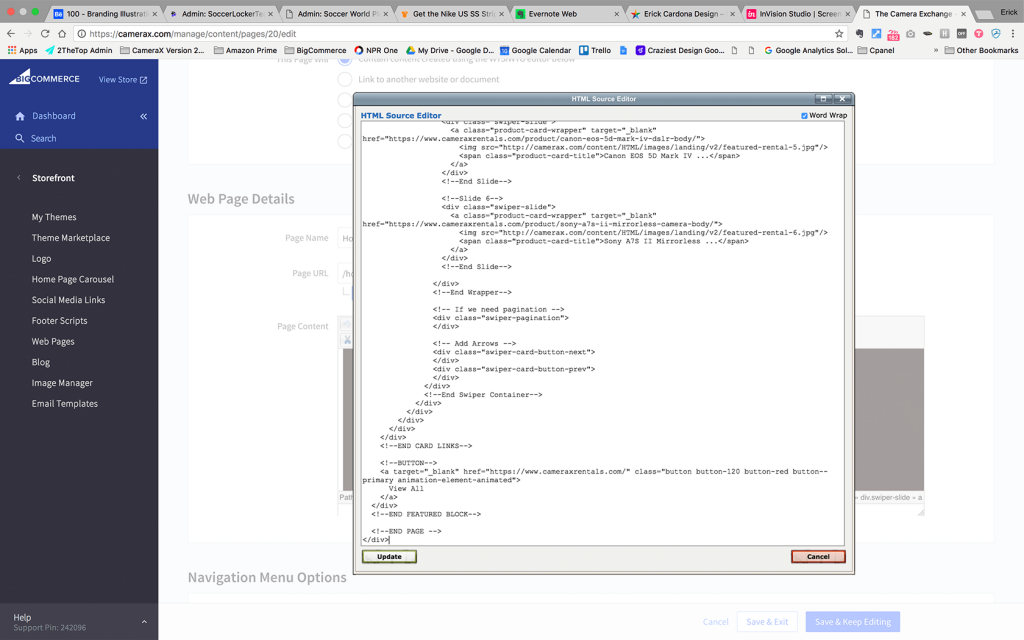This screenshot has width=1024, height=640.
Task: Open the CameraX Version 2 bookmark folder
Action: pos(162,50)
